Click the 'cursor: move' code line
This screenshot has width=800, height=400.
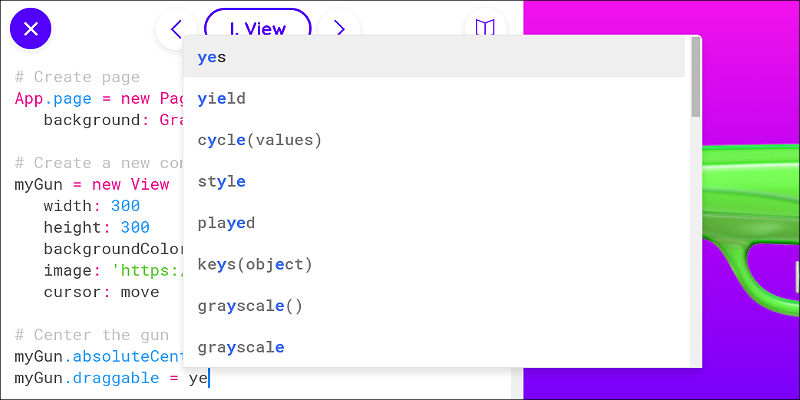102,292
